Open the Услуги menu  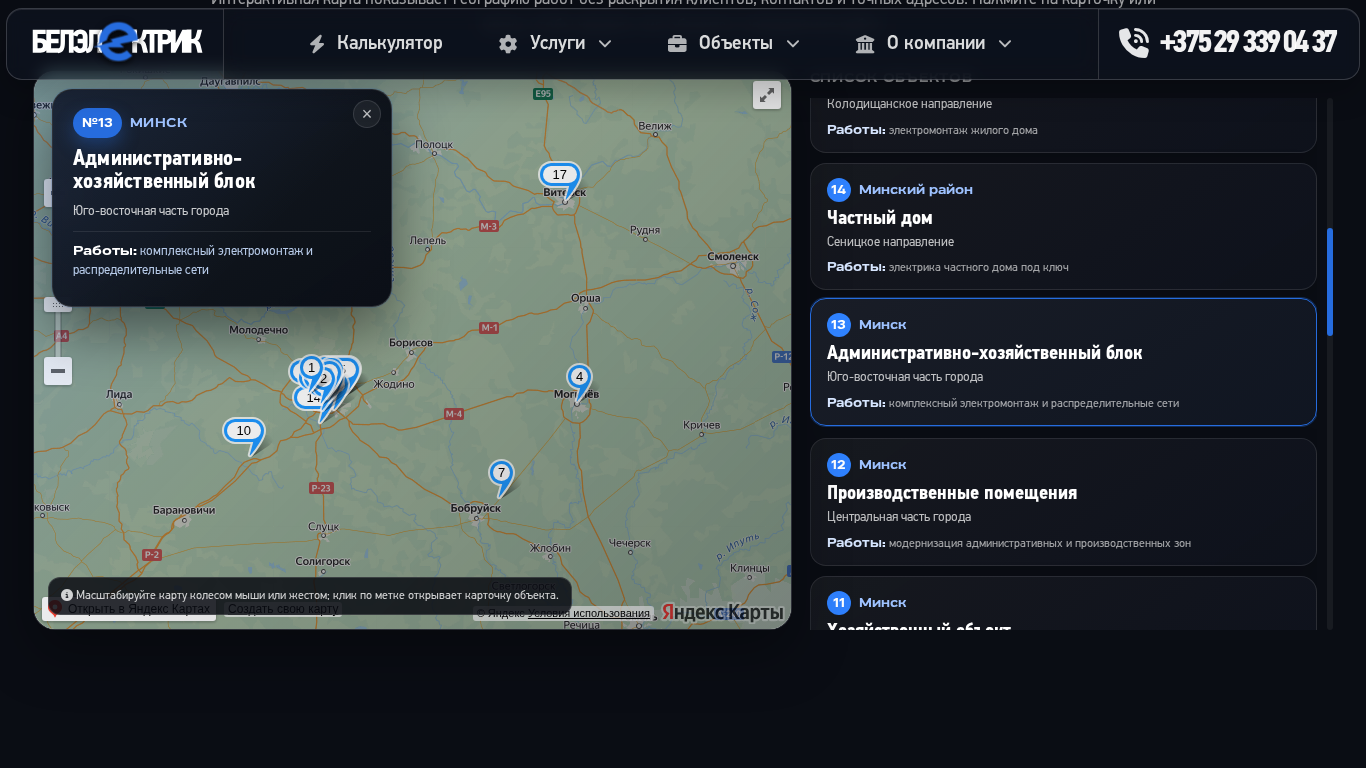coord(555,44)
